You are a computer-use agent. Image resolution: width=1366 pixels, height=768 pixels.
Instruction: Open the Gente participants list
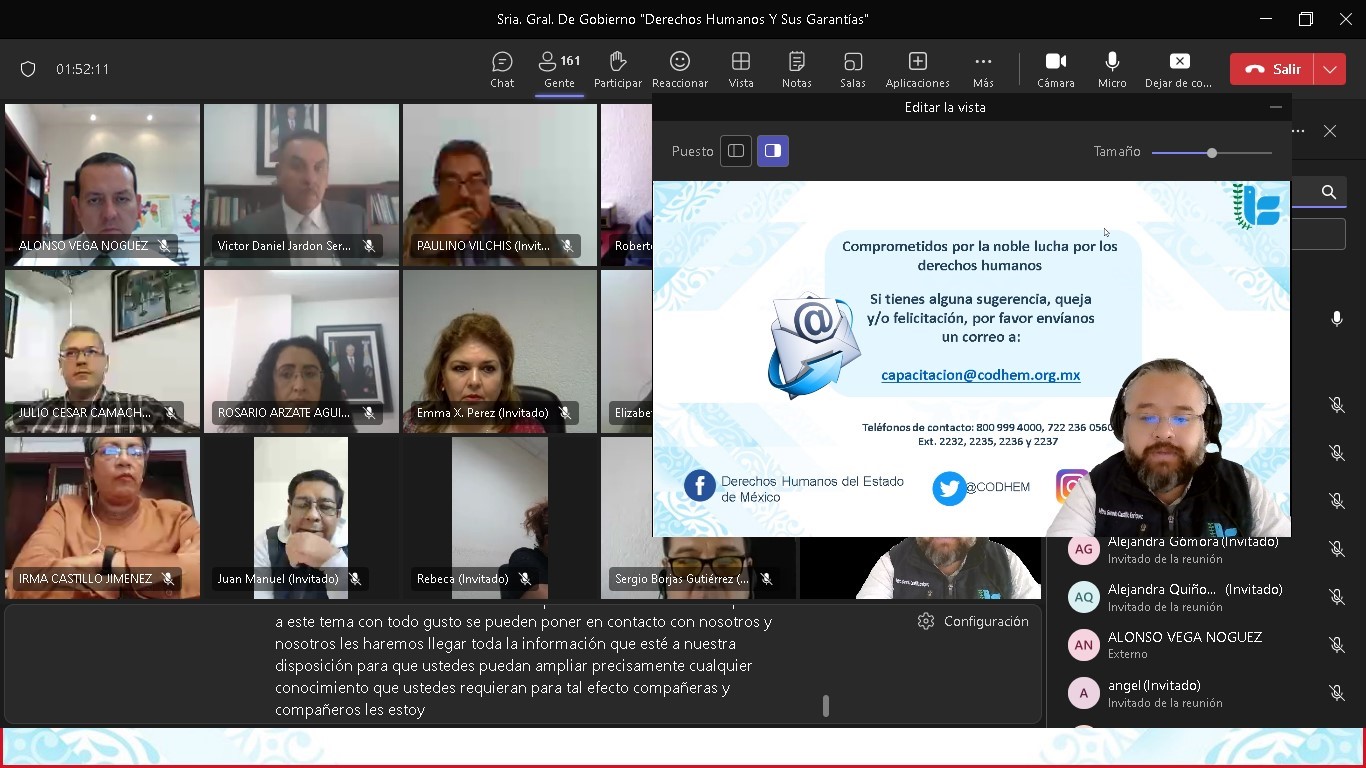pos(559,69)
